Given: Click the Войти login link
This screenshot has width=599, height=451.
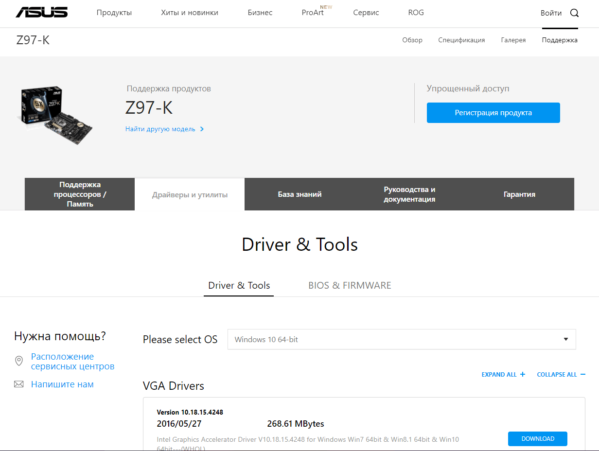Looking at the screenshot, I should click(551, 13).
